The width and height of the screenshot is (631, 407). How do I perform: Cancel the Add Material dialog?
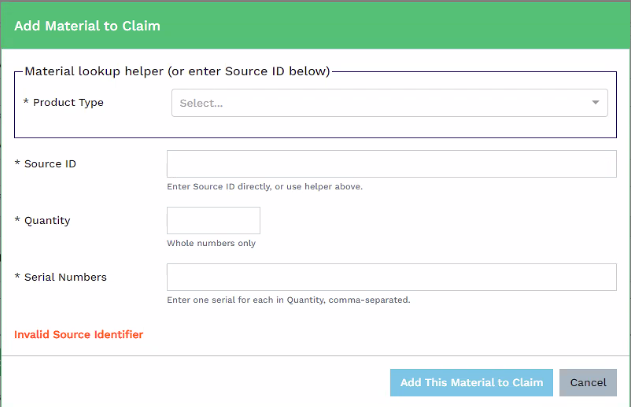tap(588, 382)
